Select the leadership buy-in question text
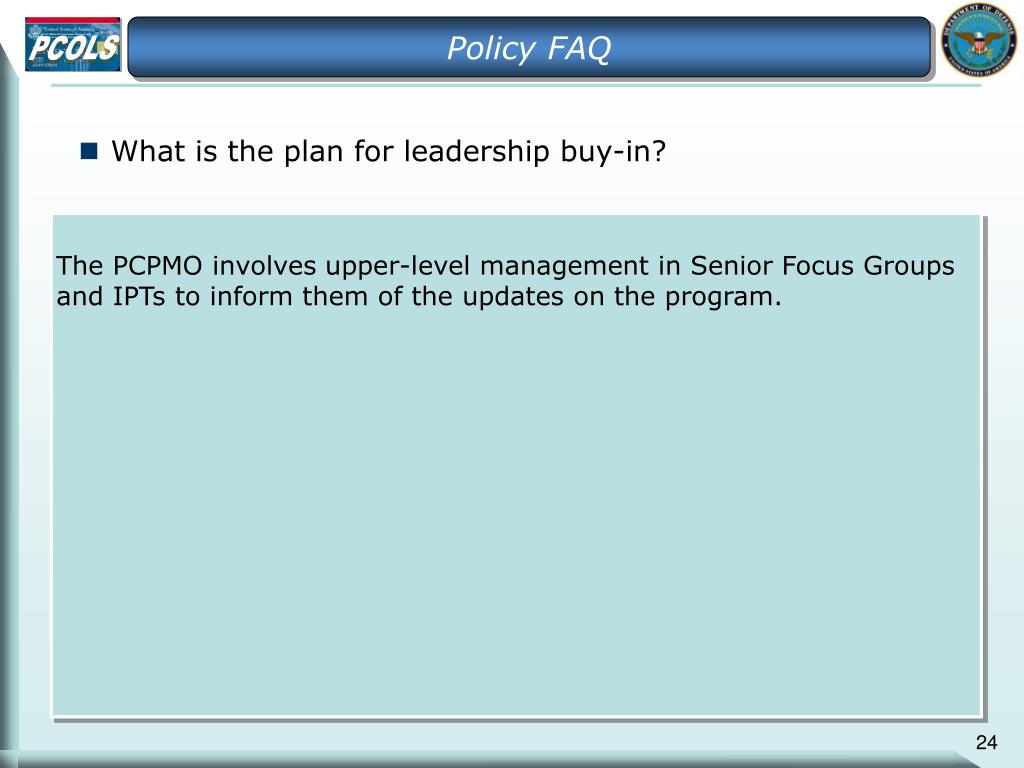Screen dimensions: 1024x768 point(389,152)
